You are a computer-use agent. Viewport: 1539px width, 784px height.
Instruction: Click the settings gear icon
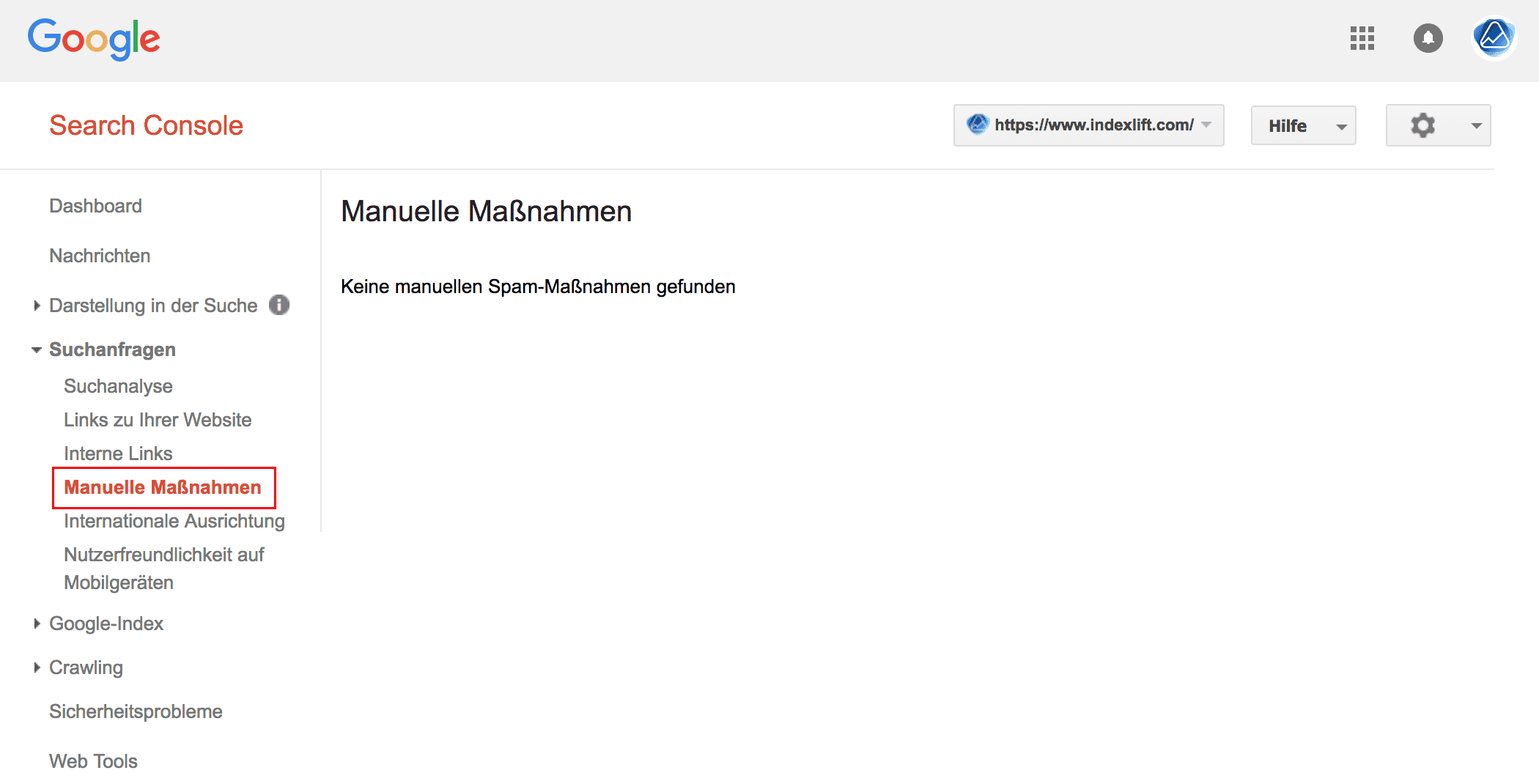pos(1422,125)
